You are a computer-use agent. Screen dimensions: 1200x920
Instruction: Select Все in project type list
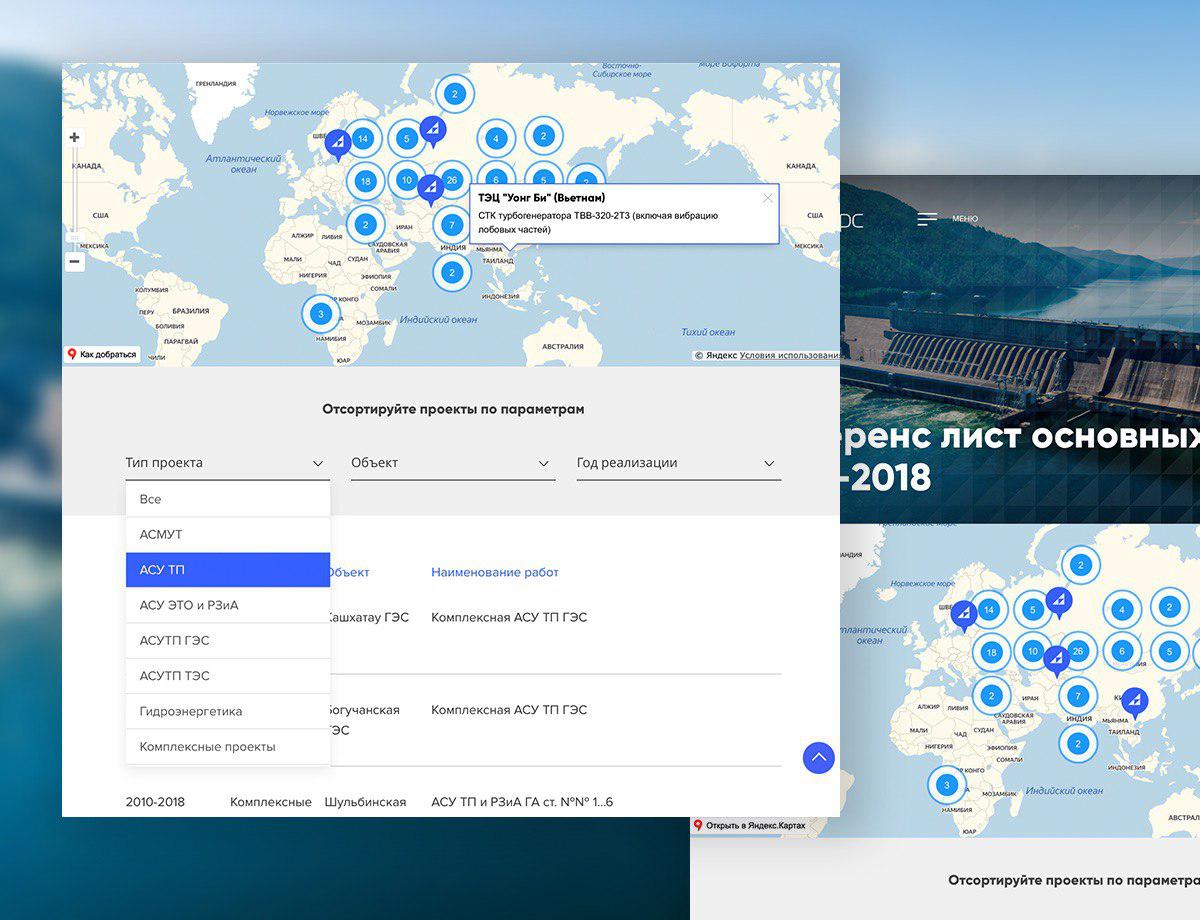pyautogui.click(x=228, y=499)
